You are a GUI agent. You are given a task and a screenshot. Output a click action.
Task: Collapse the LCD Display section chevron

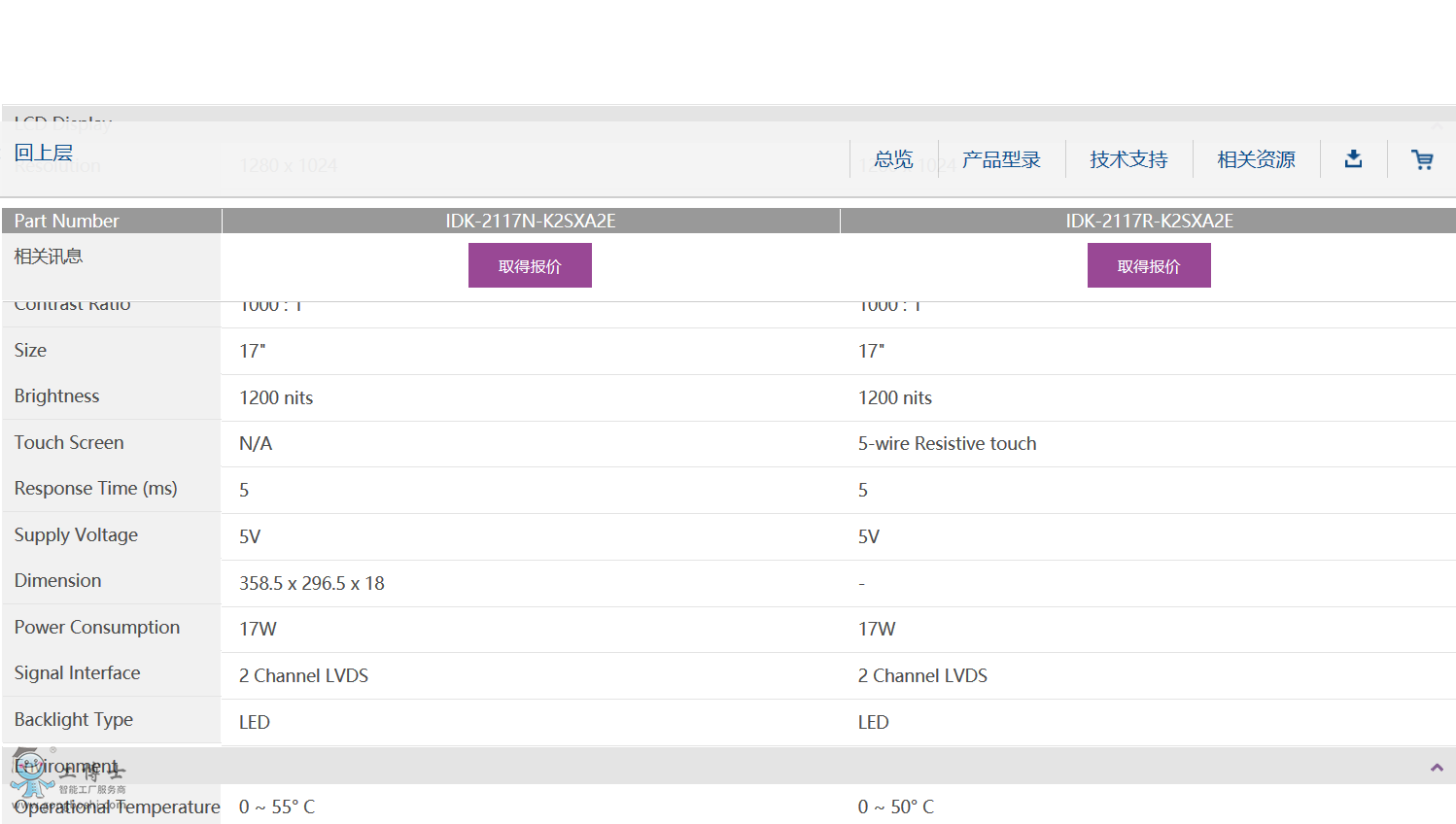[1437, 125]
